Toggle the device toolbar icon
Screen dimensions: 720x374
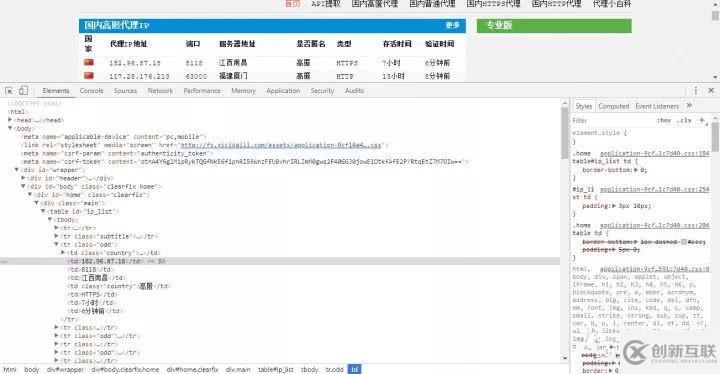[23, 91]
